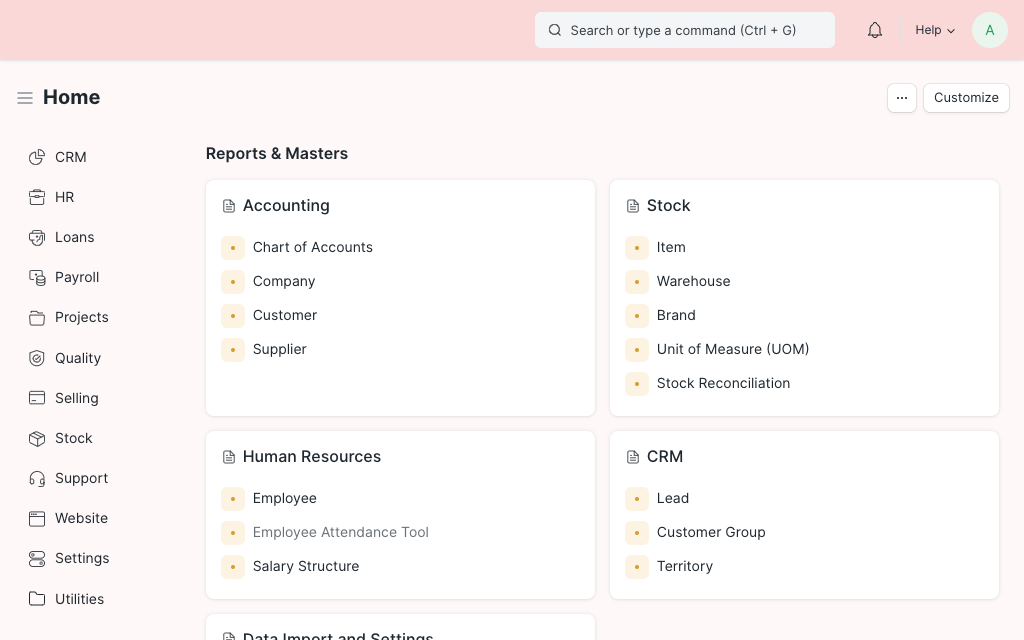
Task: Open Customer Group link
Action: pos(711,532)
